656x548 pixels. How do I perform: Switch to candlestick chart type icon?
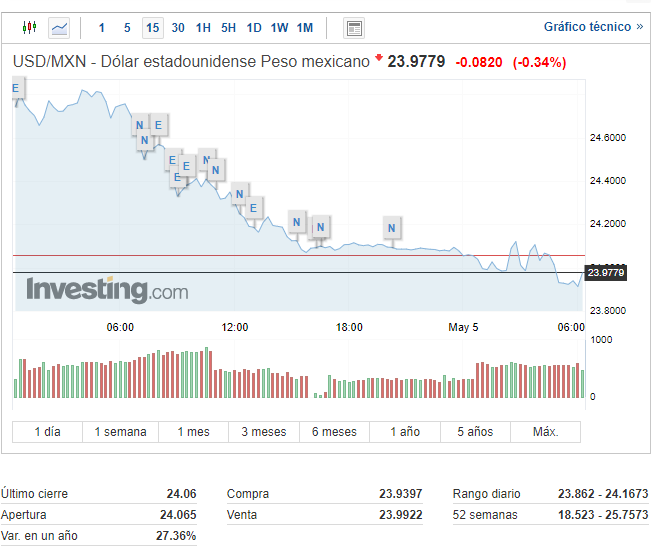(x=28, y=27)
